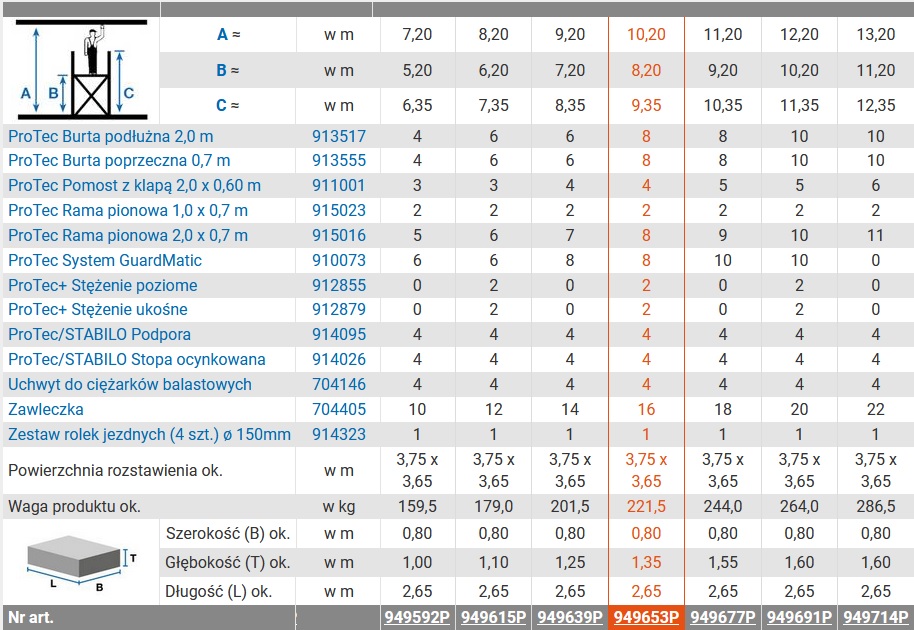Click scaffold set link 949639P
914x630 pixels.
[x=570, y=618]
